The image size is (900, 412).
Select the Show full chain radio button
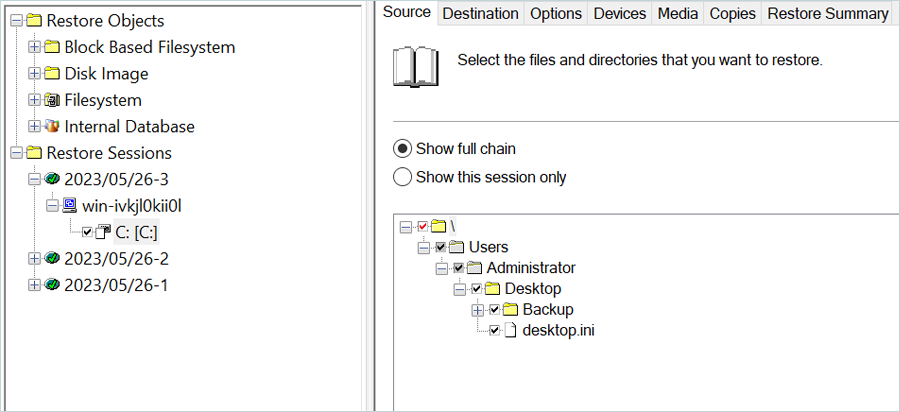(403, 149)
